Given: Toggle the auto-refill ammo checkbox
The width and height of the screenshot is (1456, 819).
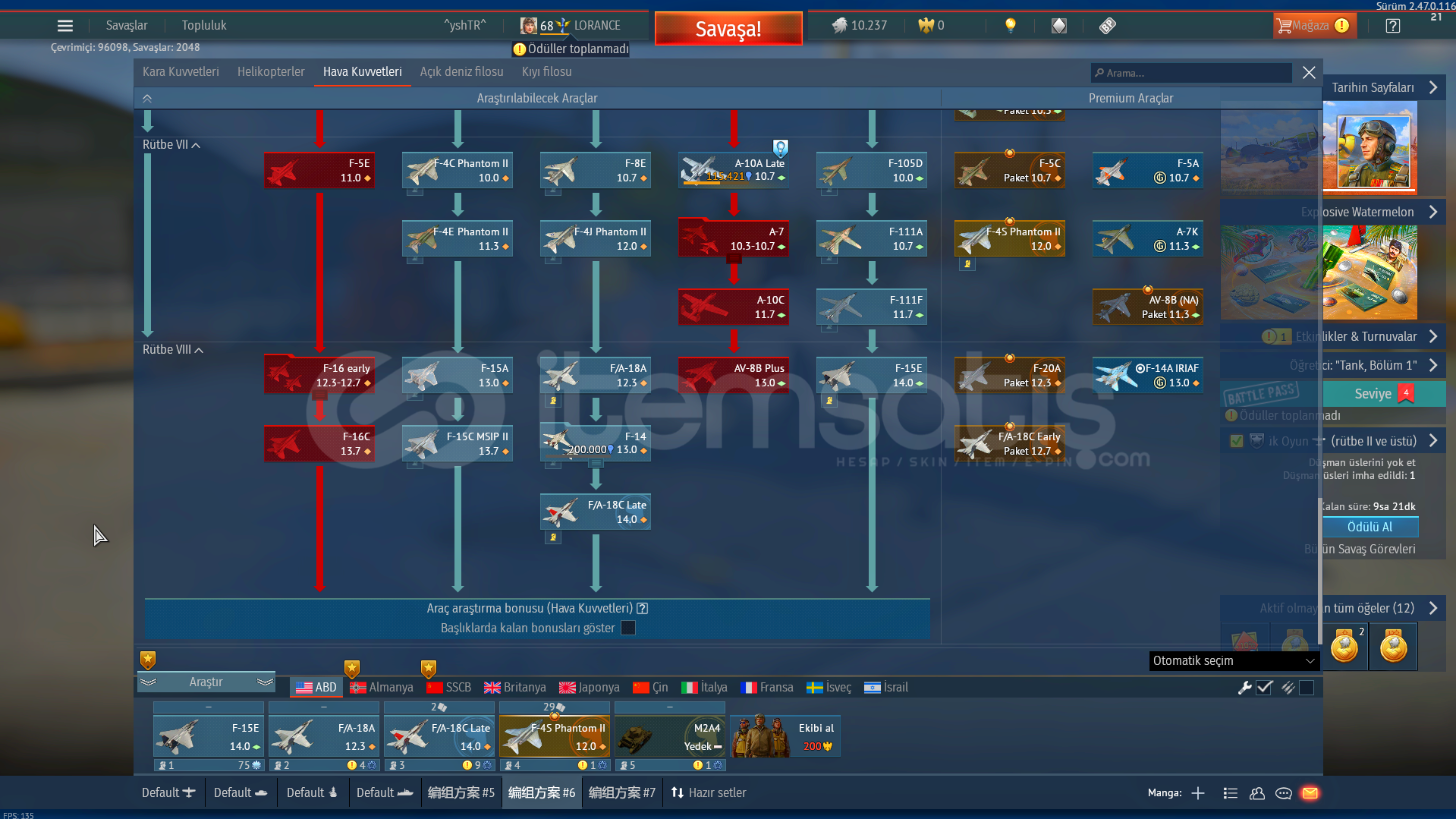Looking at the screenshot, I should (1307, 688).
